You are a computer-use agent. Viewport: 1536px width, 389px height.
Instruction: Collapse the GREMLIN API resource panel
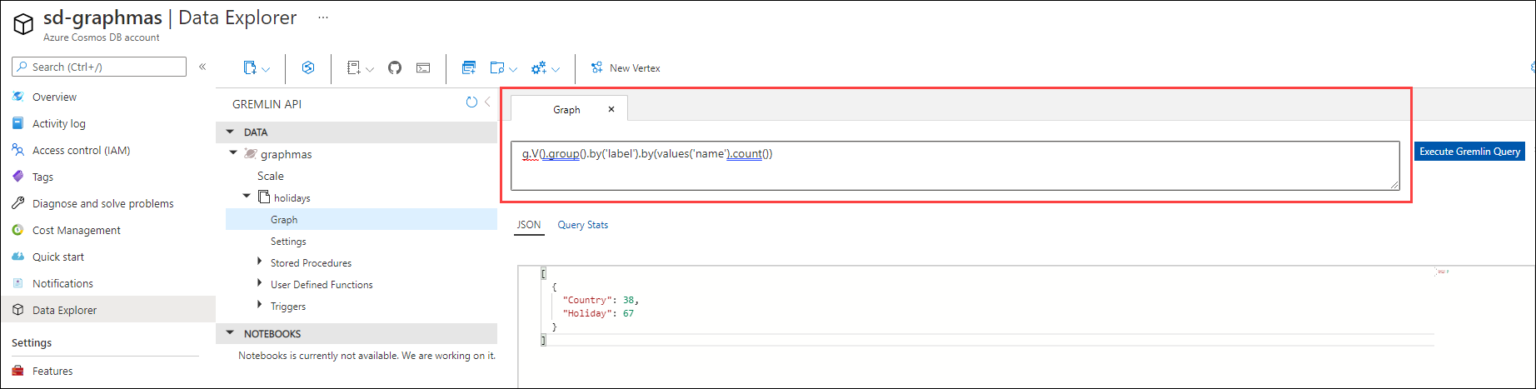click(488, 102)
